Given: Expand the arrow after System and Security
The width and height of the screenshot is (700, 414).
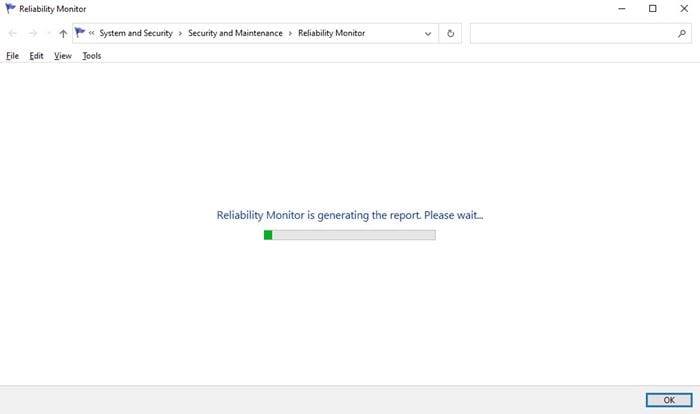Looking at the screenshot, I should pyautogui.click(x=180, y=33).
